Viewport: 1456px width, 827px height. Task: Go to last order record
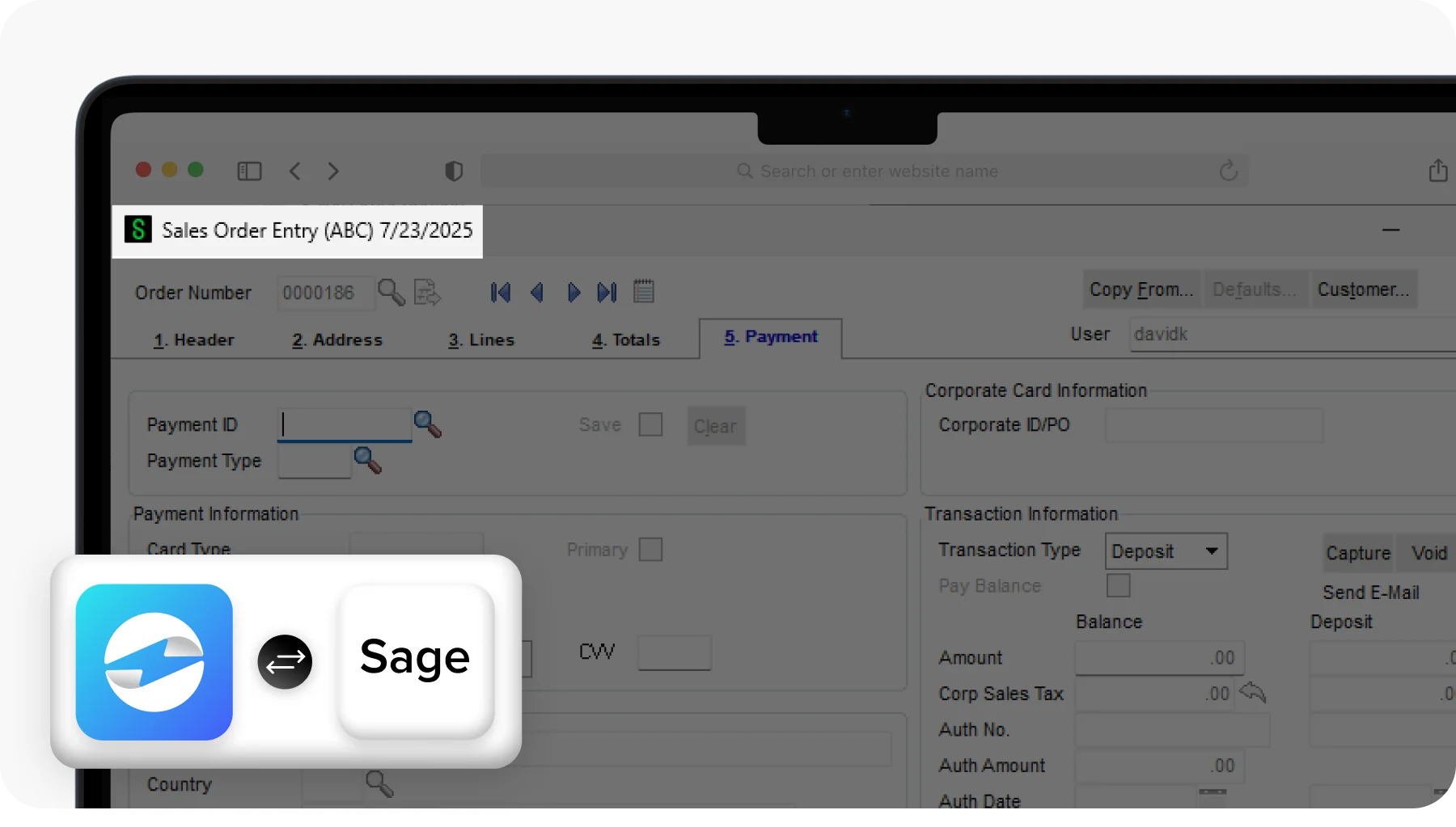coord(607,292)
